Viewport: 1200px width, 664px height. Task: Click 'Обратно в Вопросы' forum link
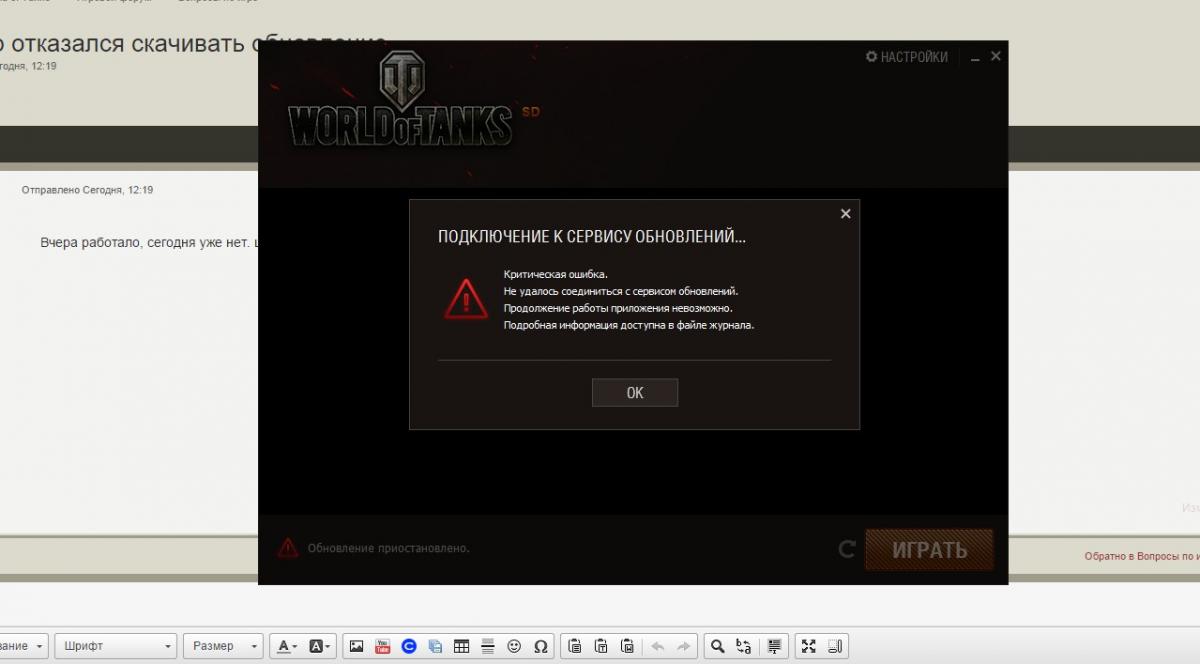pos(1142,556)
